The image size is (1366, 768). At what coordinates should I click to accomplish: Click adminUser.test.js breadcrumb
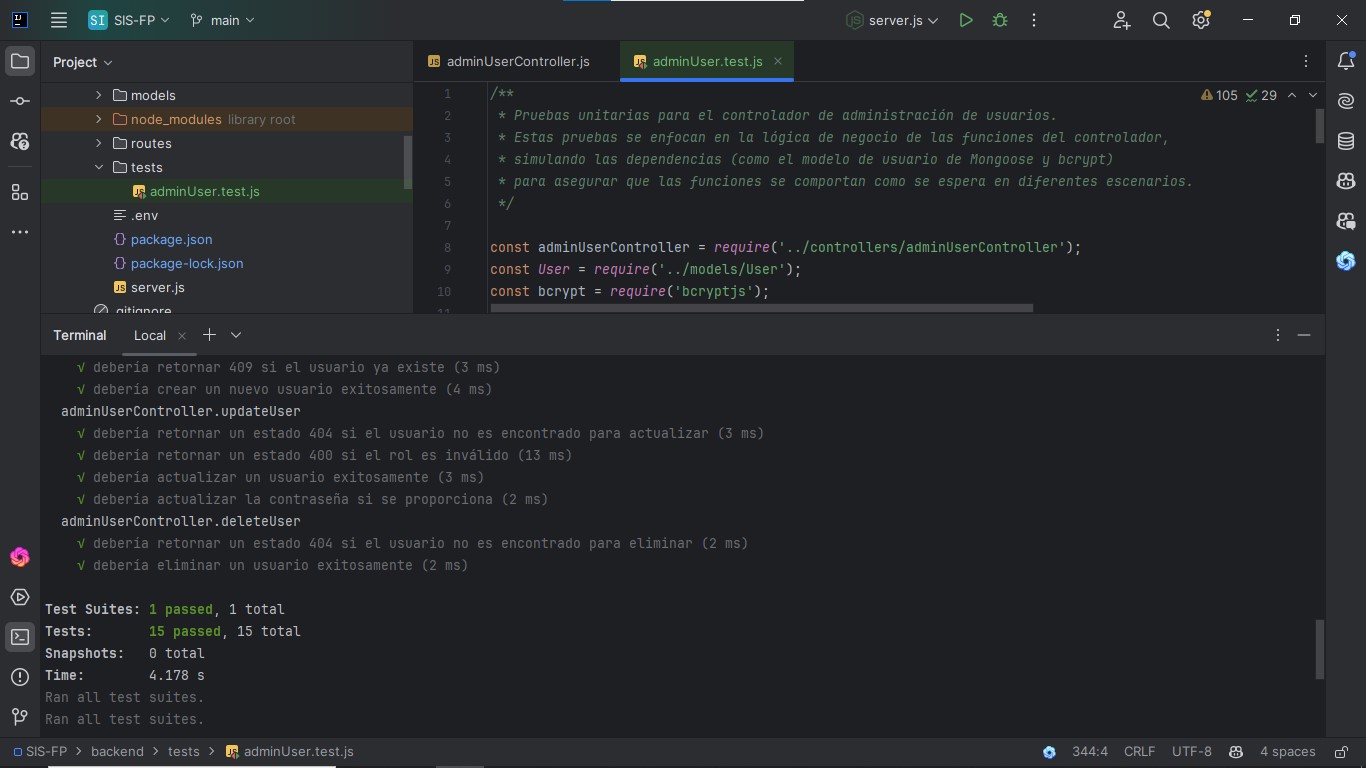(x=289, y=751)
